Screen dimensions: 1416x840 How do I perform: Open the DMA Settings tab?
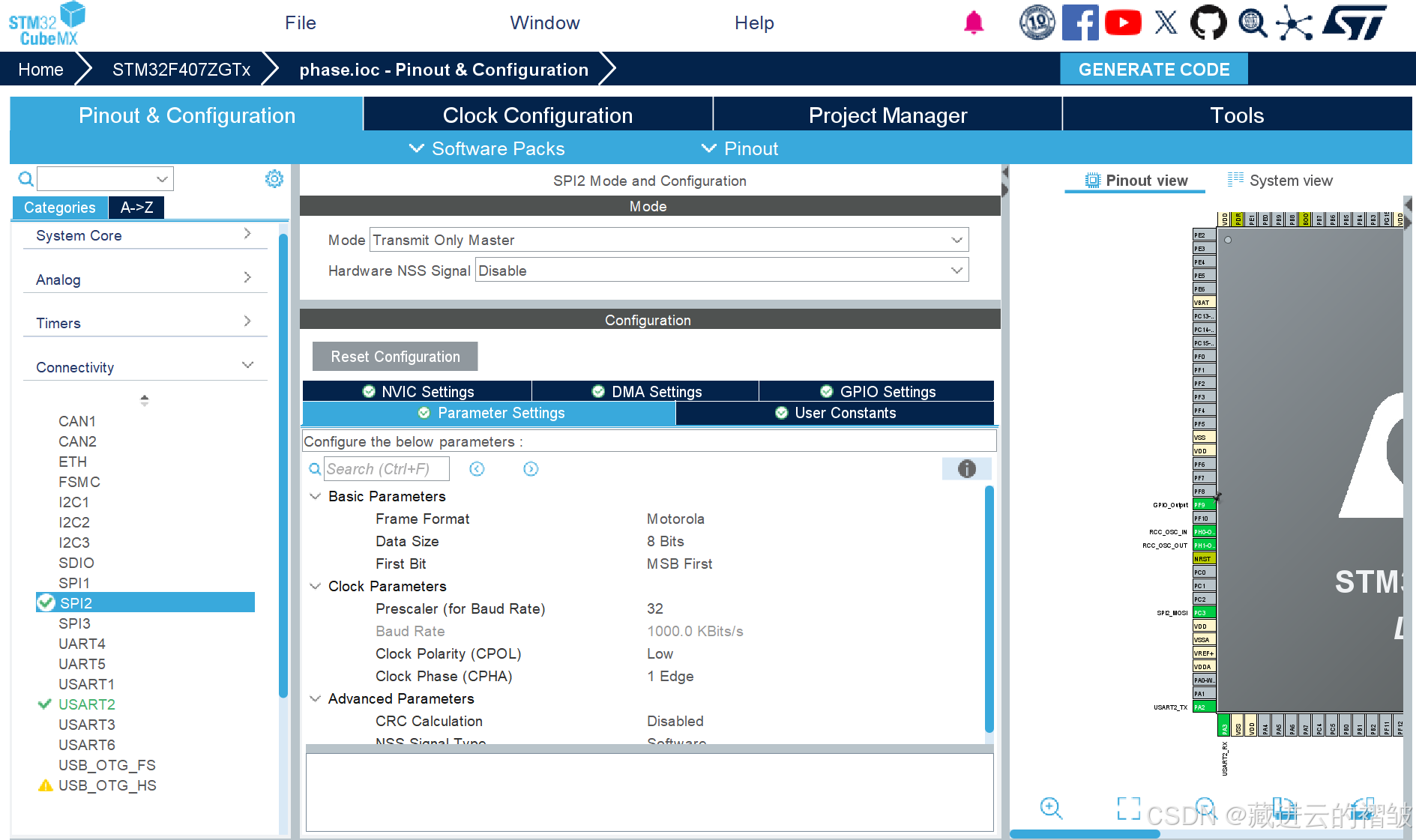[x=646, y=391]
